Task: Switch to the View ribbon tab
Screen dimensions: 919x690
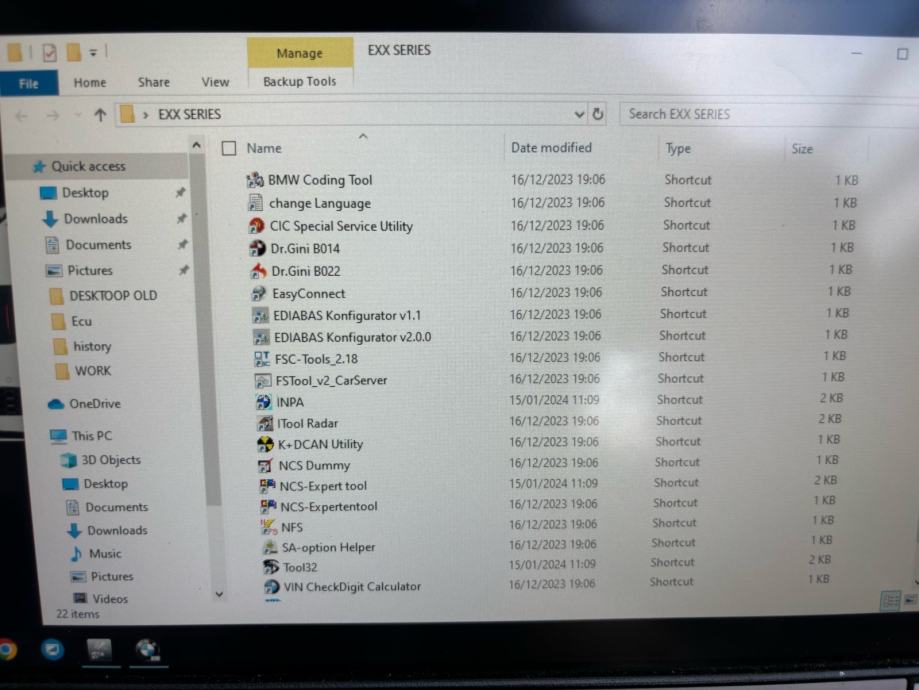Action: [x=215, y=82]
